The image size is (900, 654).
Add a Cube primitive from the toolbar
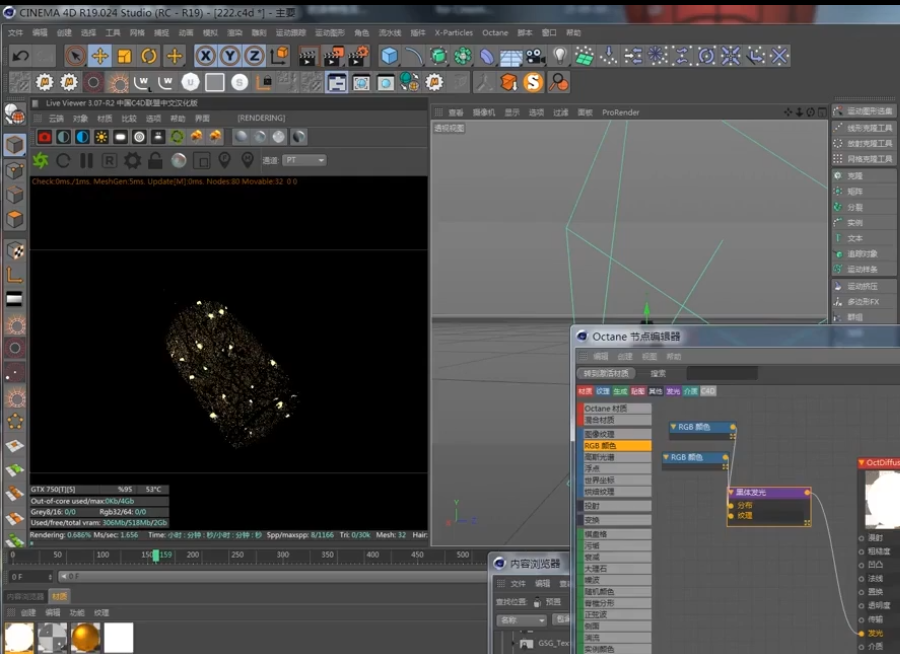[389, 56]
